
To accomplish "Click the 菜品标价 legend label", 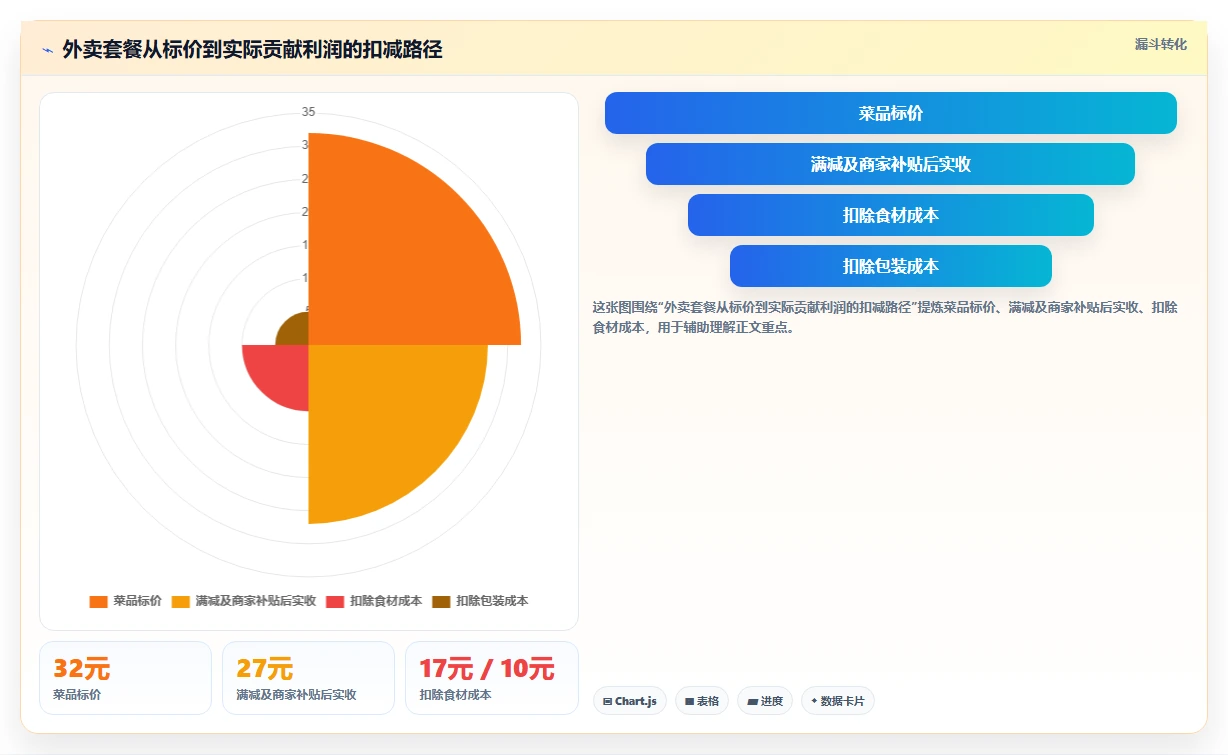I will pyautogui.click(x=137, y=601).
